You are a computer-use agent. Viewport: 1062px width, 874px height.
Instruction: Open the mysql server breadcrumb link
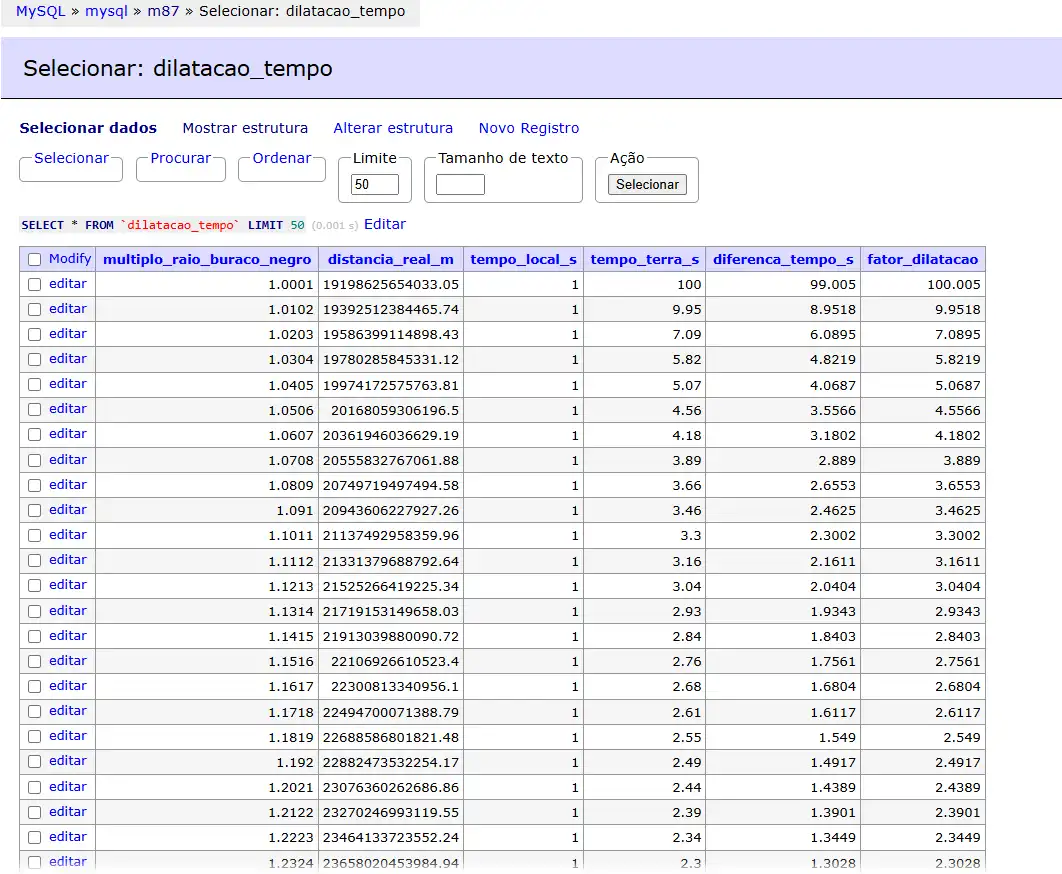(106, 12)
